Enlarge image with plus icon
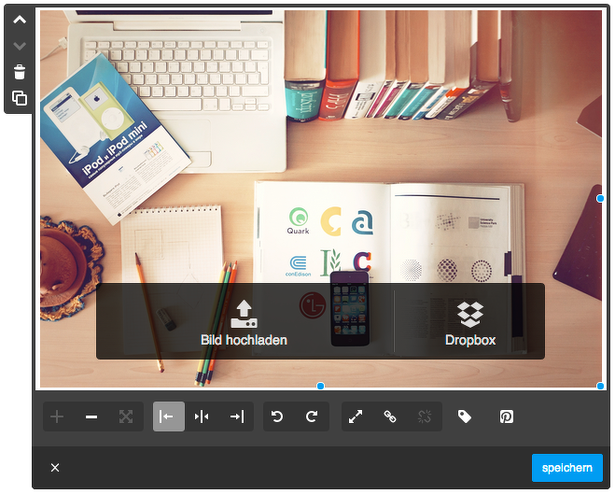This screenshot has height=494, width=615. point(57,417)
